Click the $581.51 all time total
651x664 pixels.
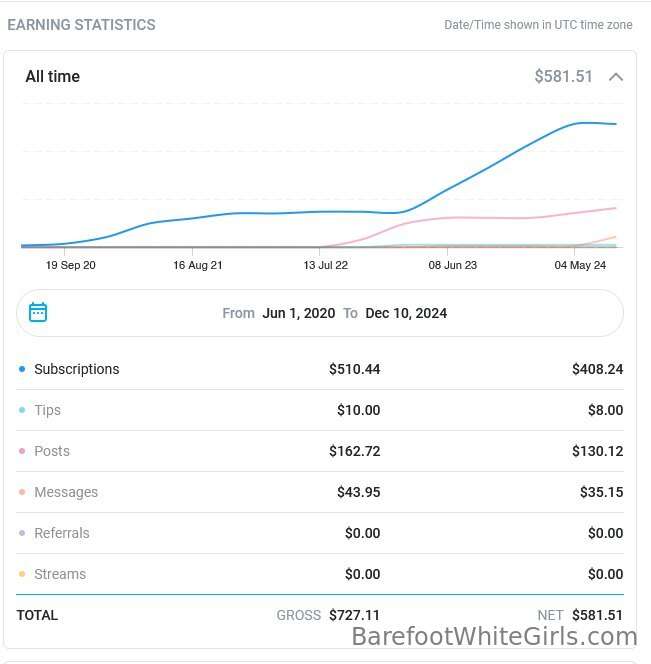[563, 77]
